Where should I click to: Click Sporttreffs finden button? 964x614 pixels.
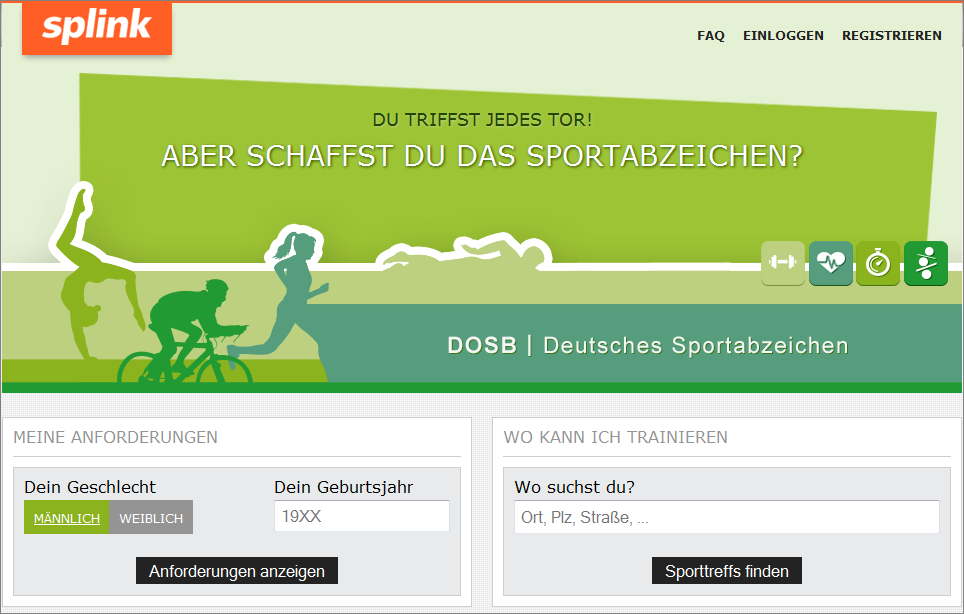click(x=727, y=571)
